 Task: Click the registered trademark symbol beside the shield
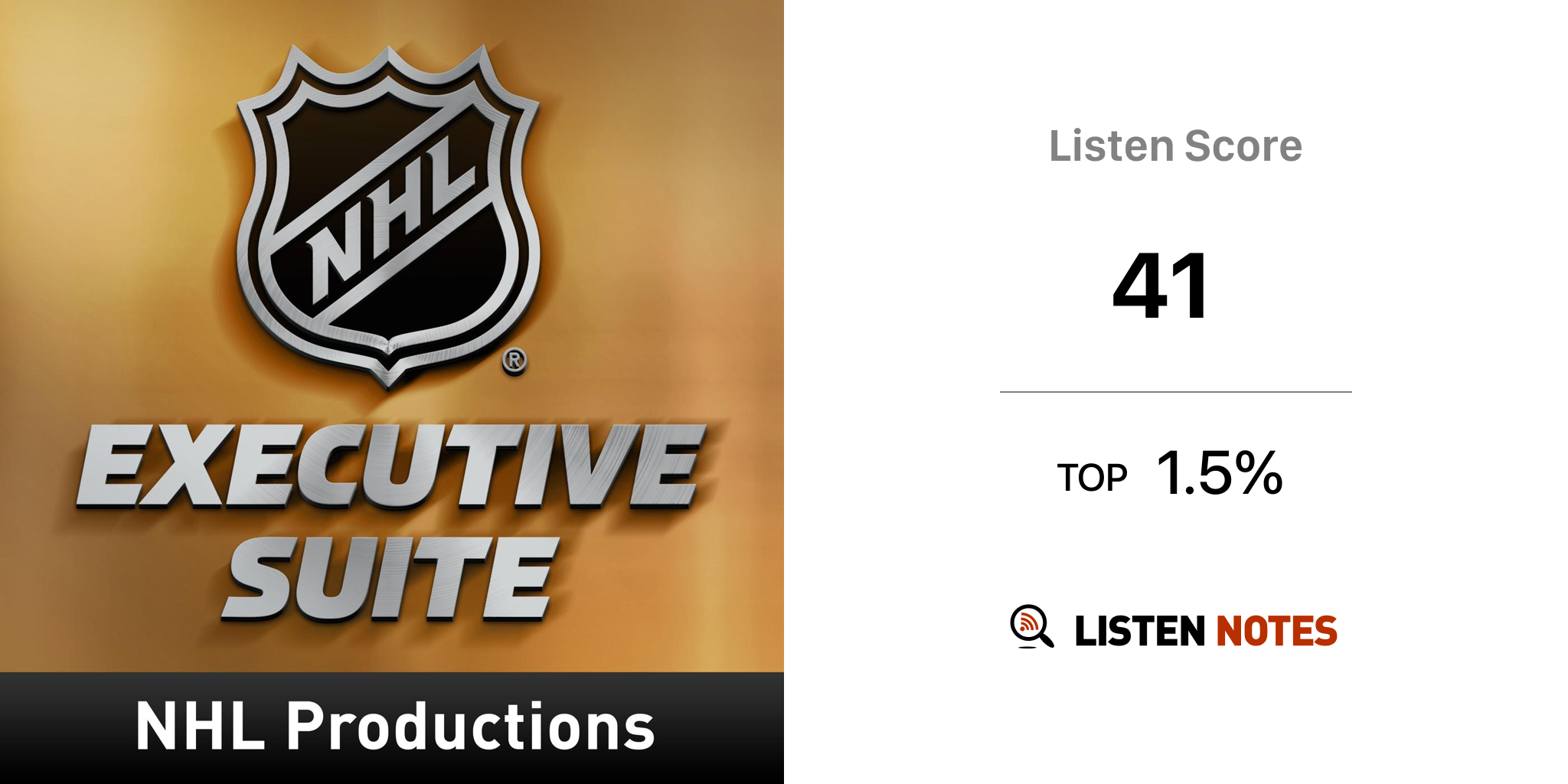point(514,361)
